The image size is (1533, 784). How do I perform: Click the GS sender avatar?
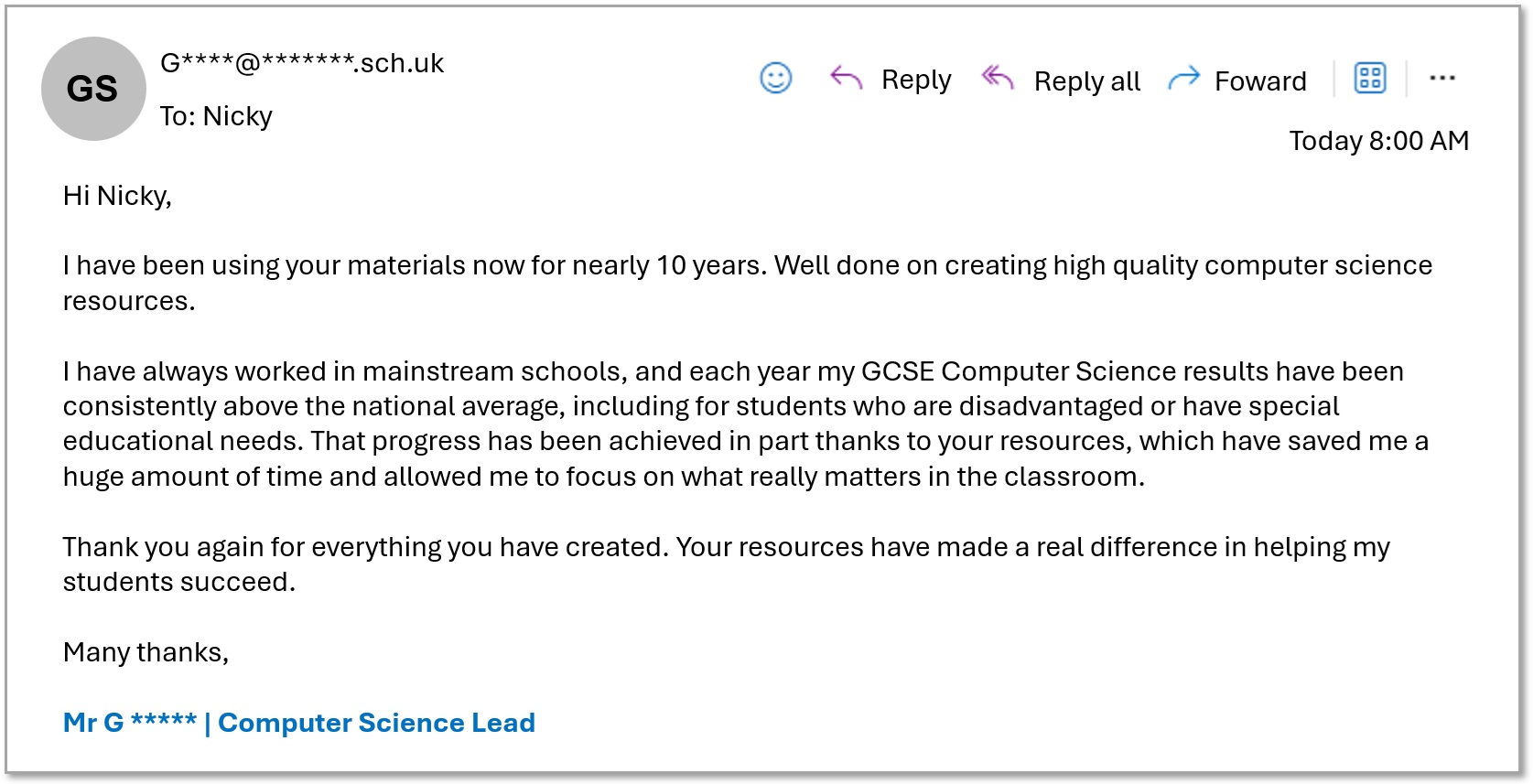coord(92,89)
